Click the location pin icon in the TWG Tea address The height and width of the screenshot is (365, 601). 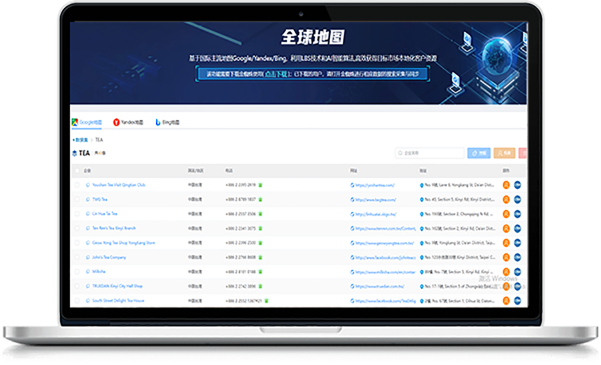(x=422, y=200)
